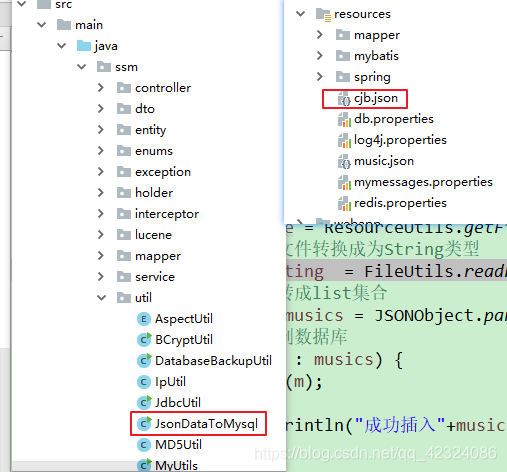Expand the mapper folder under resources
507x472 pixels.
coord(320,35)
